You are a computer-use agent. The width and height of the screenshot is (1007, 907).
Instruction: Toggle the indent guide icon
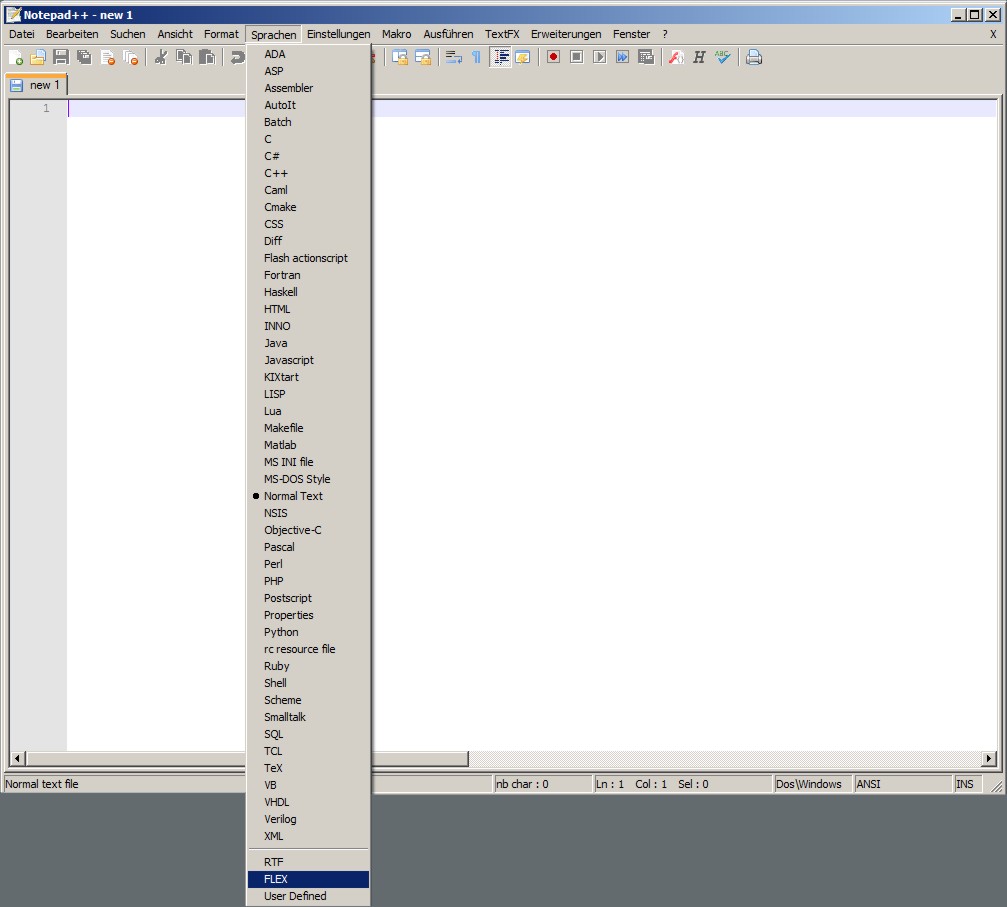click(500, 58)
